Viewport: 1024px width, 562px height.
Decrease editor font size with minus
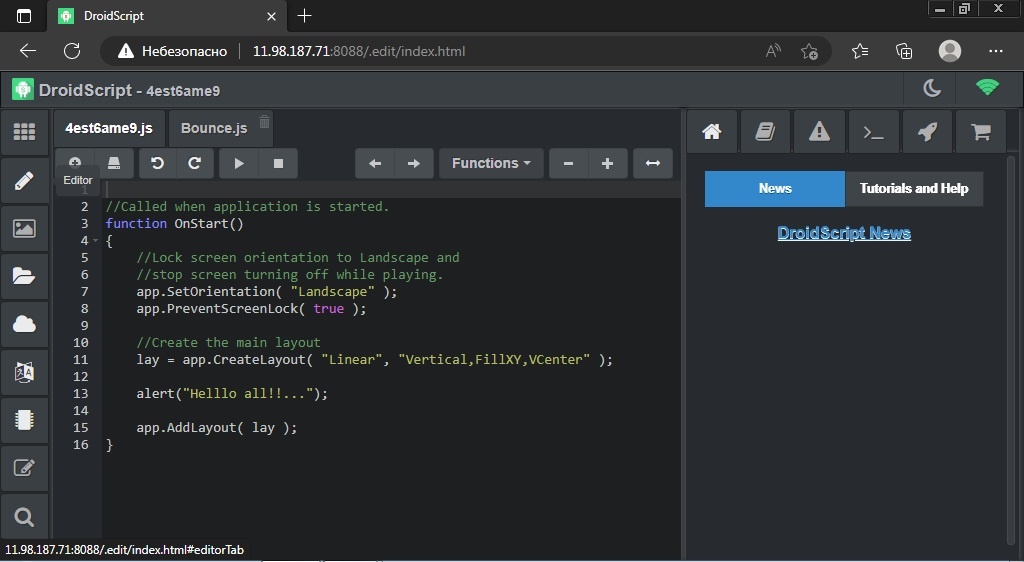[x=568, y=163]
